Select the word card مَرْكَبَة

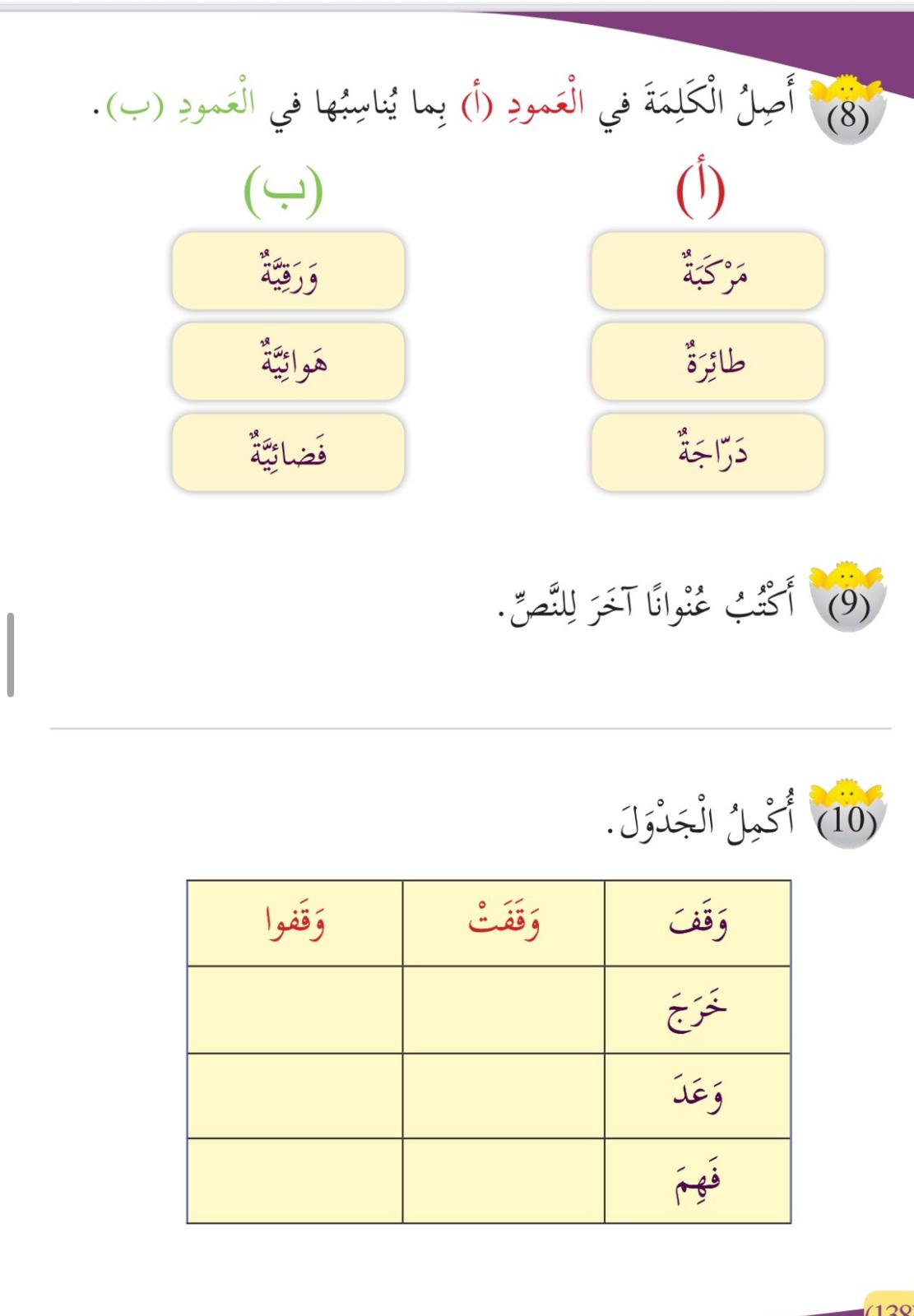click(x=708, y=271)
